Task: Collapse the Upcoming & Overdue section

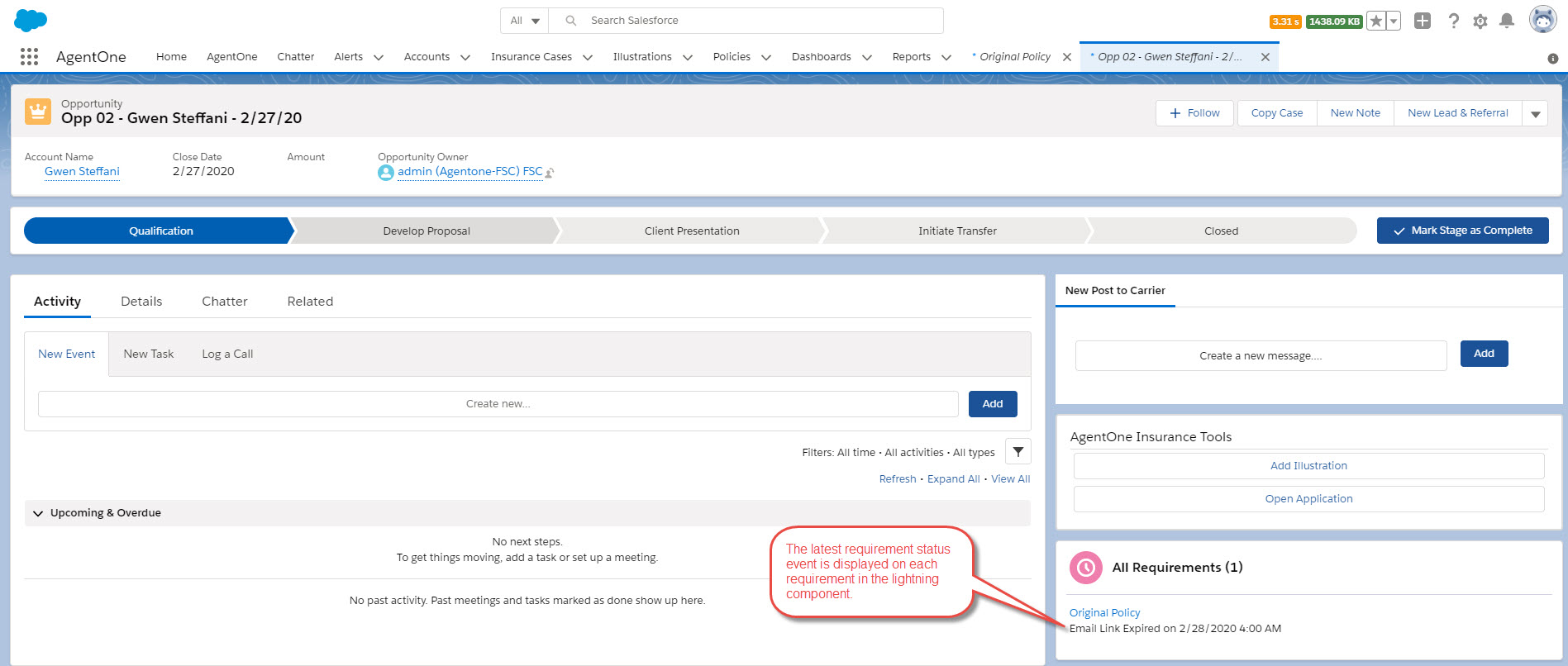Action: (x=38, y=513)
